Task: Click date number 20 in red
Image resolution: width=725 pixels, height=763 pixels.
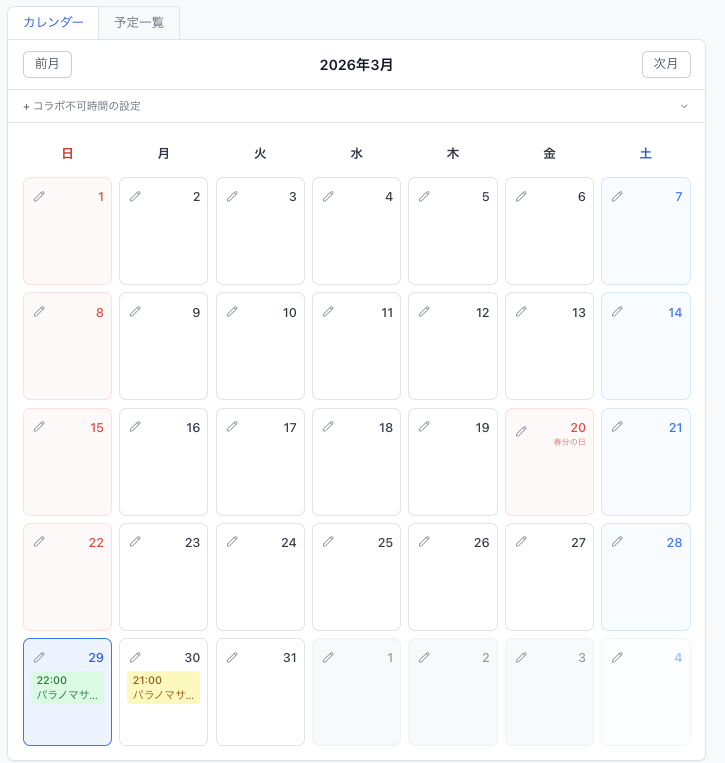Action: [578, 428]
